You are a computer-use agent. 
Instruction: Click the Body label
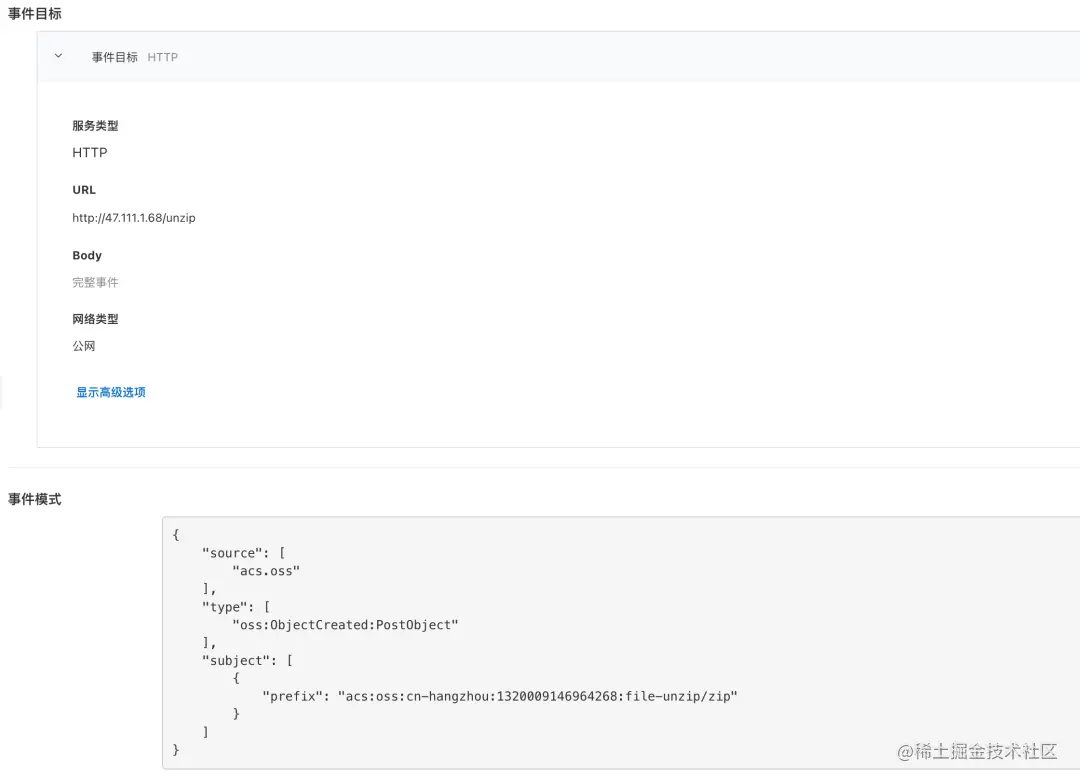(x=87, y=255)
